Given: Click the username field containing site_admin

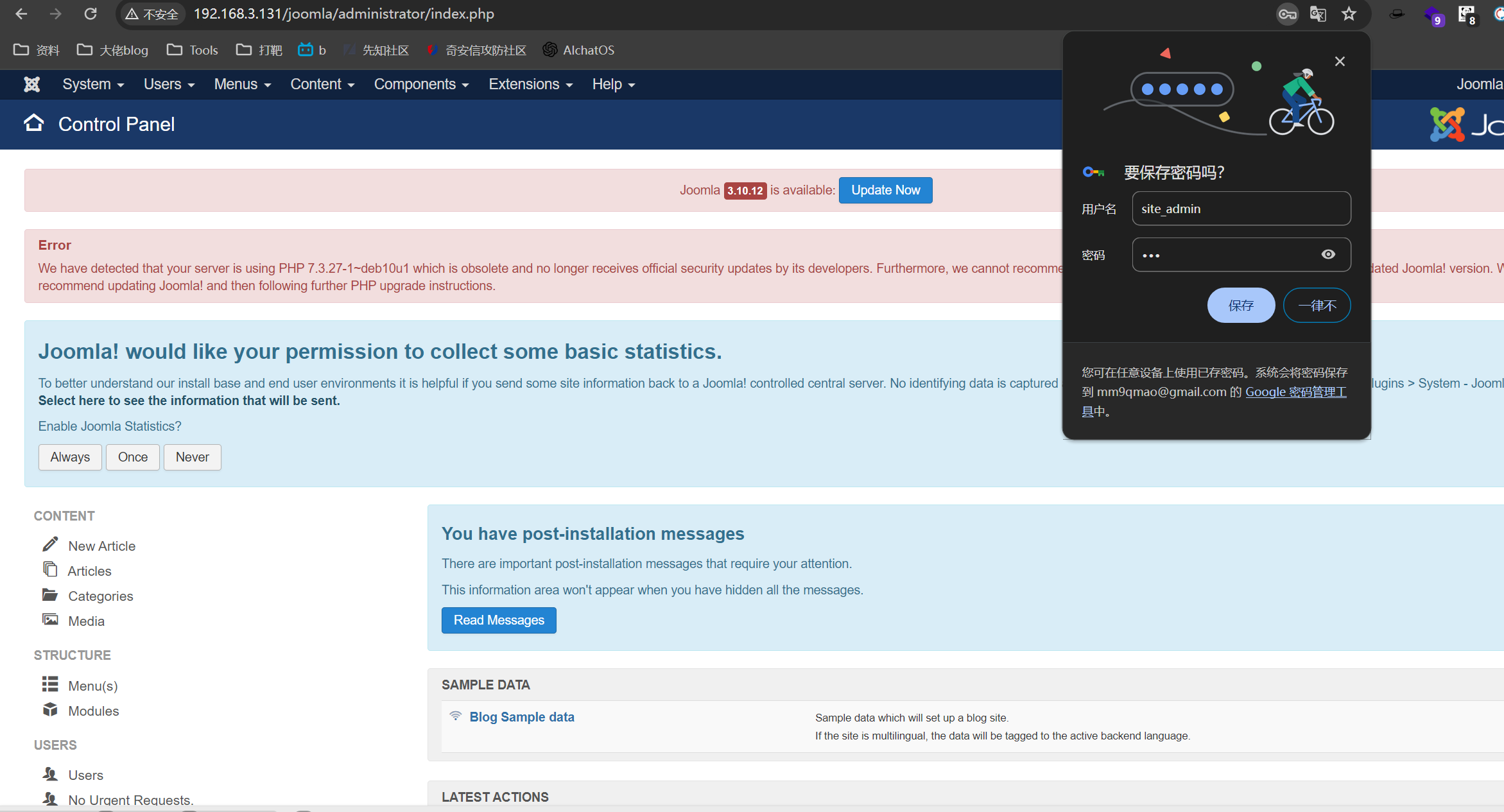Looking at the screenshot, I should [1241, 209].
